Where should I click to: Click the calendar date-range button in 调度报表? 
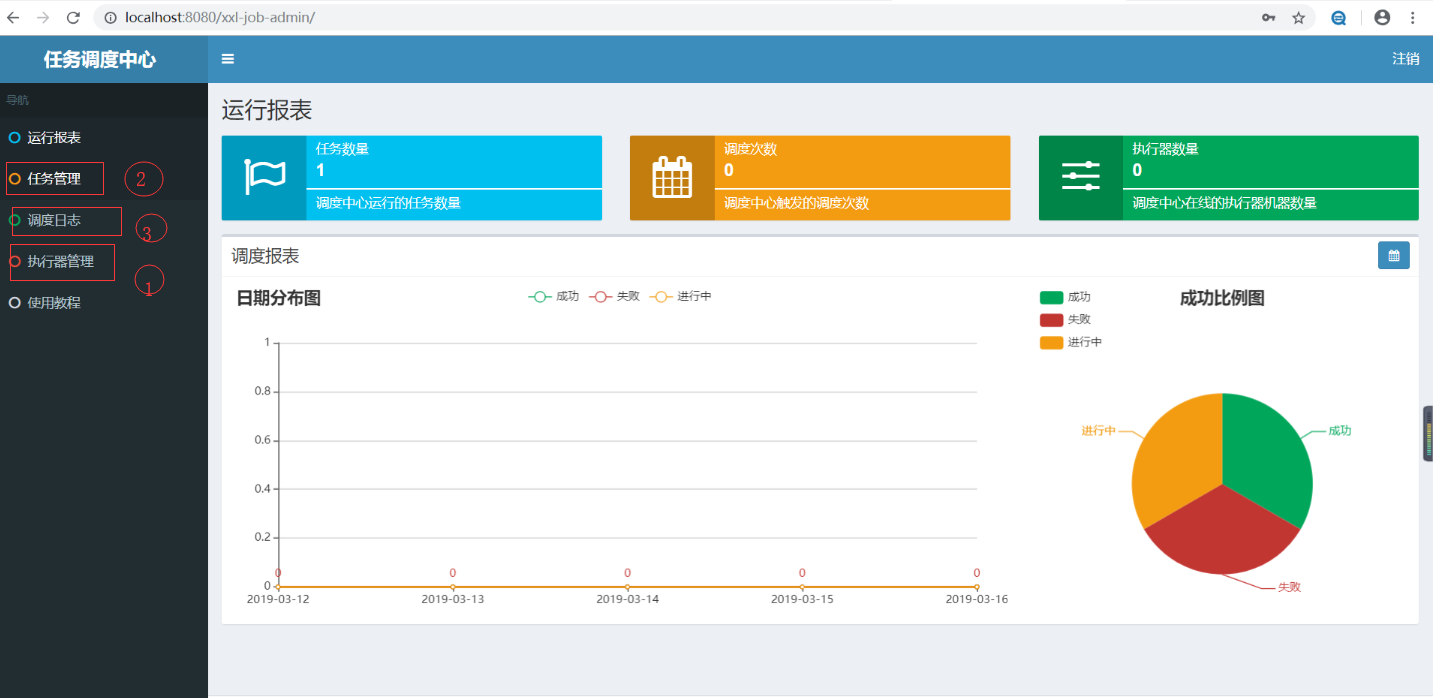tap(1394, 256)
